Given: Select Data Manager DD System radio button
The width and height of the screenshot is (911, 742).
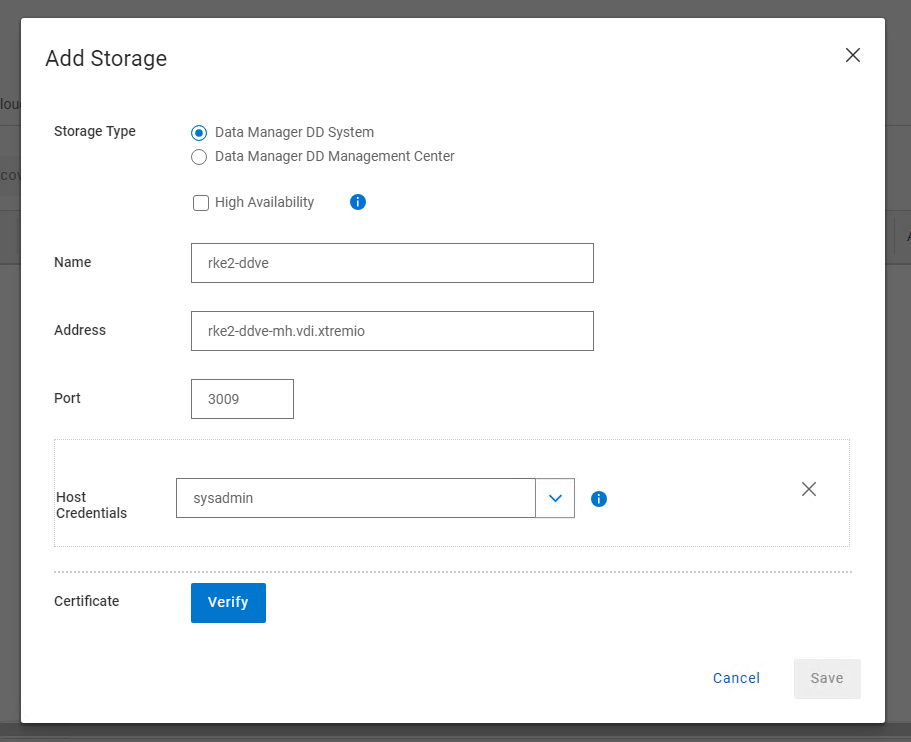Looking at the screenshot, I should [x=199, y=132].
